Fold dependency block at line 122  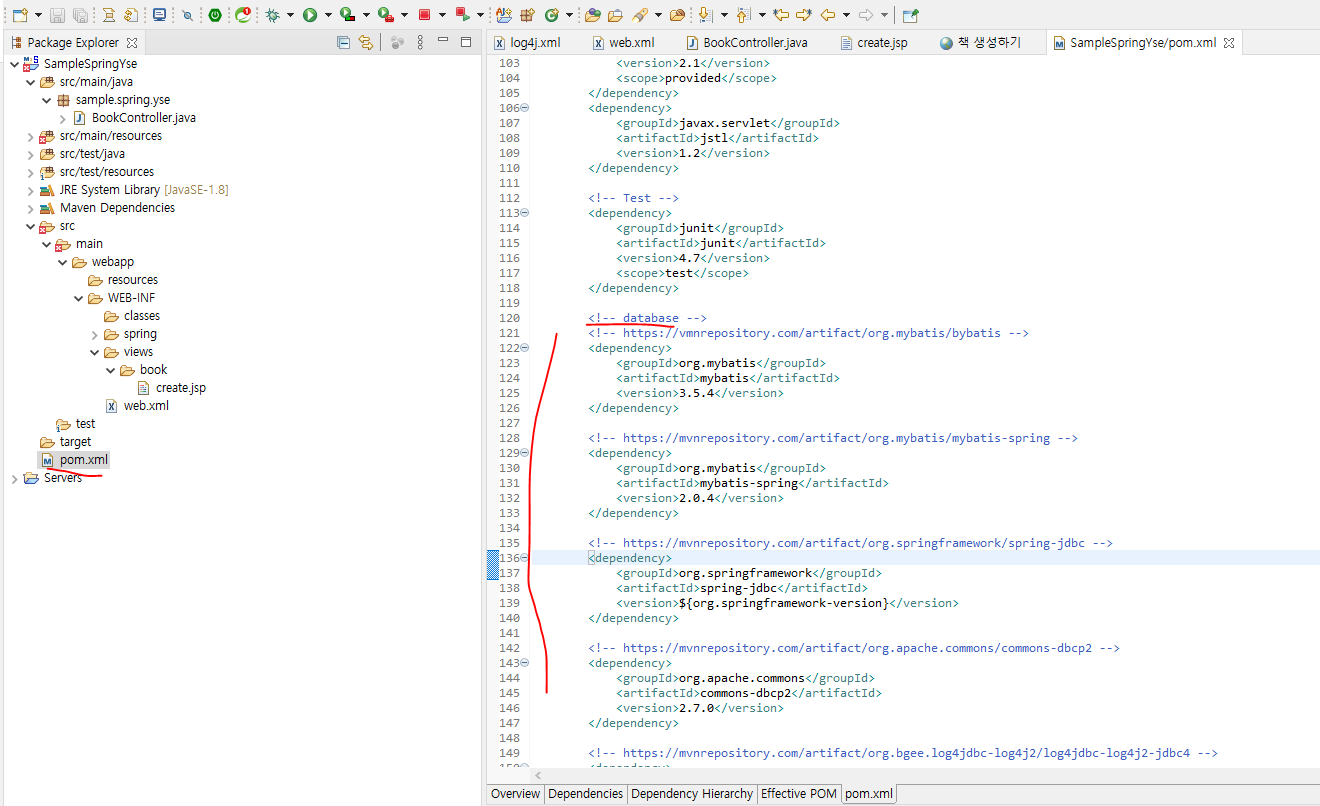(x=525, y=348)
